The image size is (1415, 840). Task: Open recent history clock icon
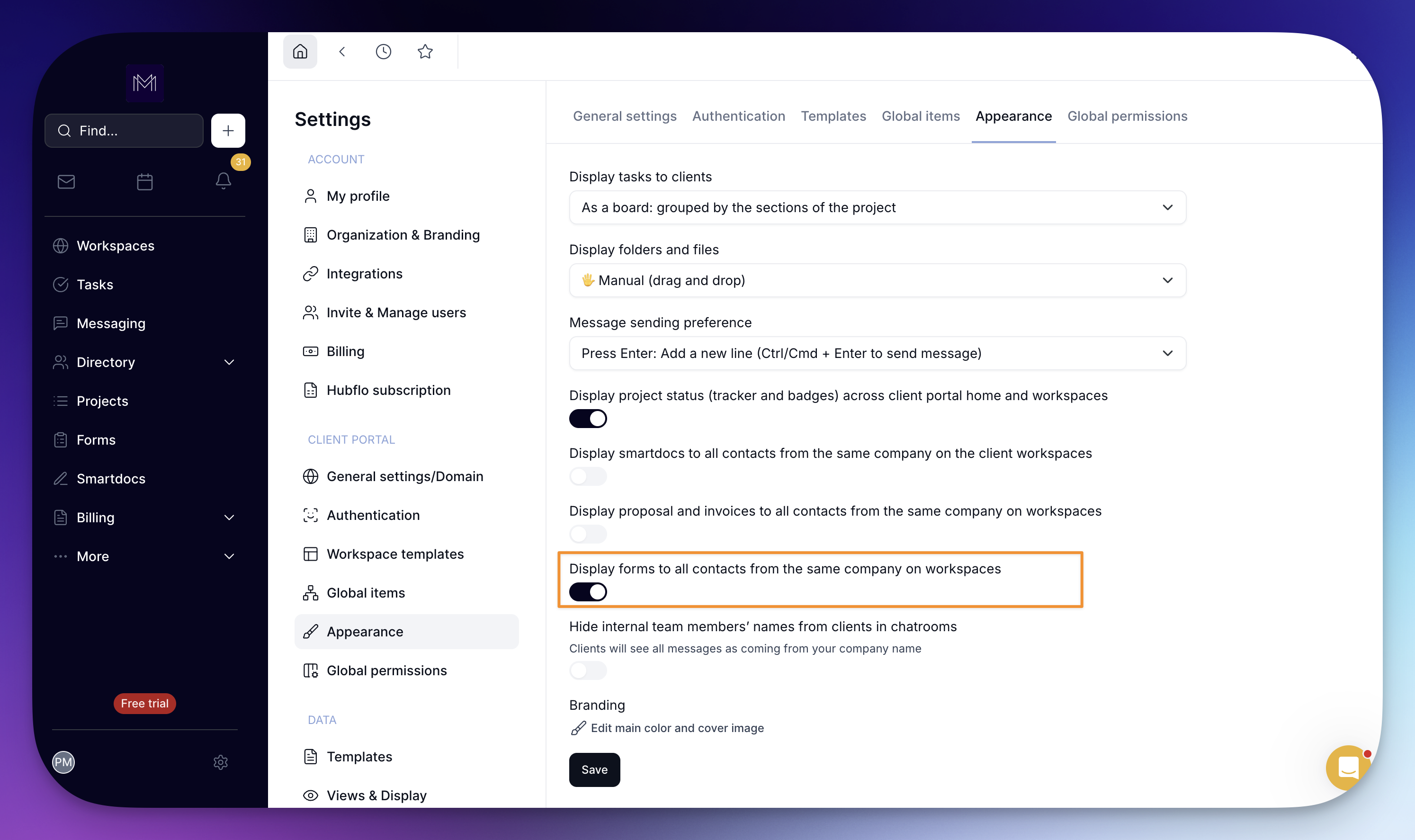click(x=383, y=52)
